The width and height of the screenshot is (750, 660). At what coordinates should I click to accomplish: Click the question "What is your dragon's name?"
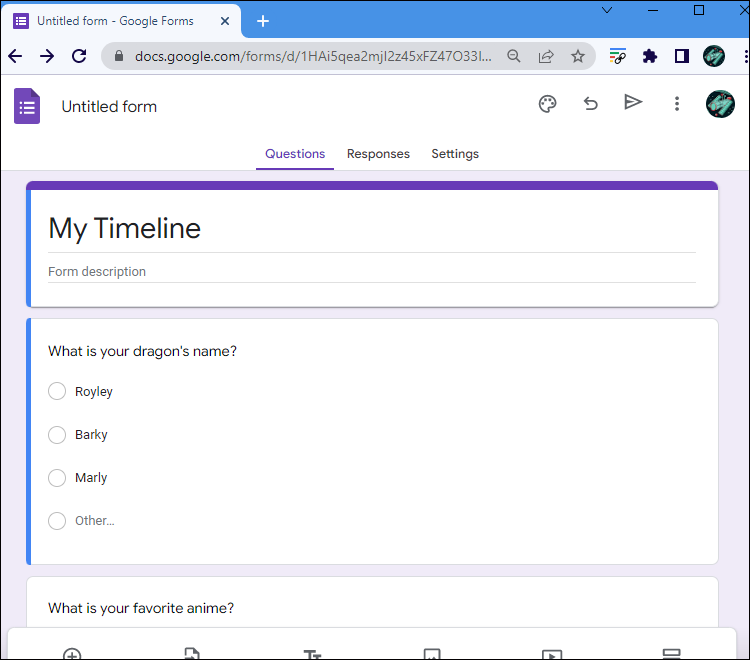point(142,352)
